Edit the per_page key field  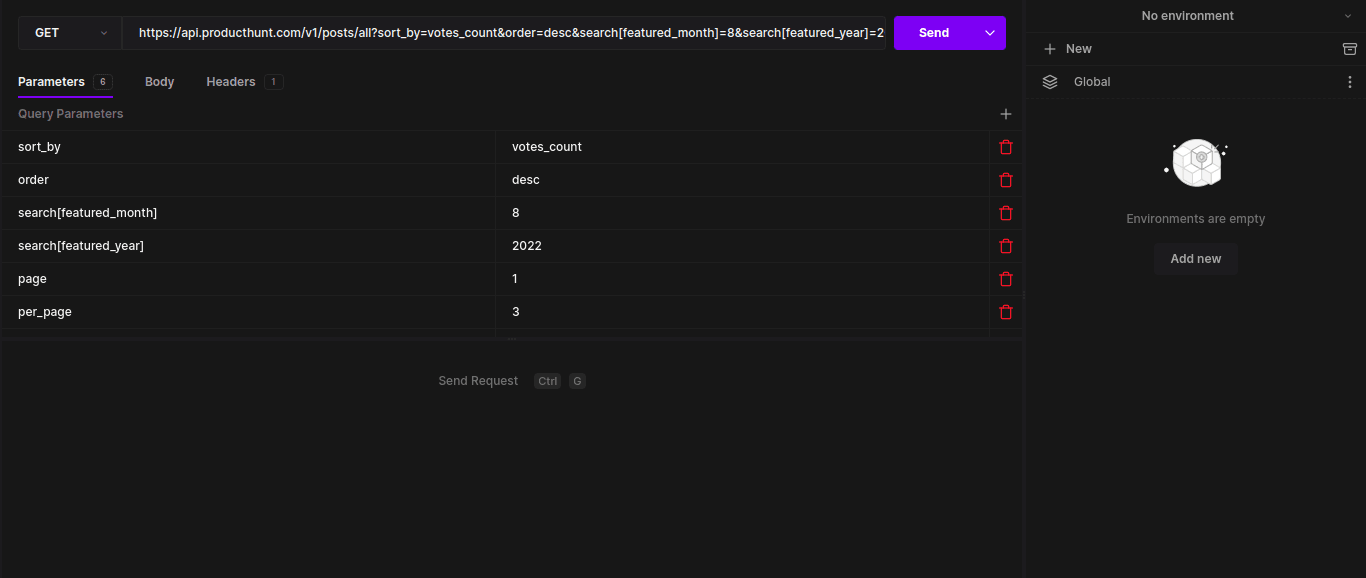tap(248, 312)
